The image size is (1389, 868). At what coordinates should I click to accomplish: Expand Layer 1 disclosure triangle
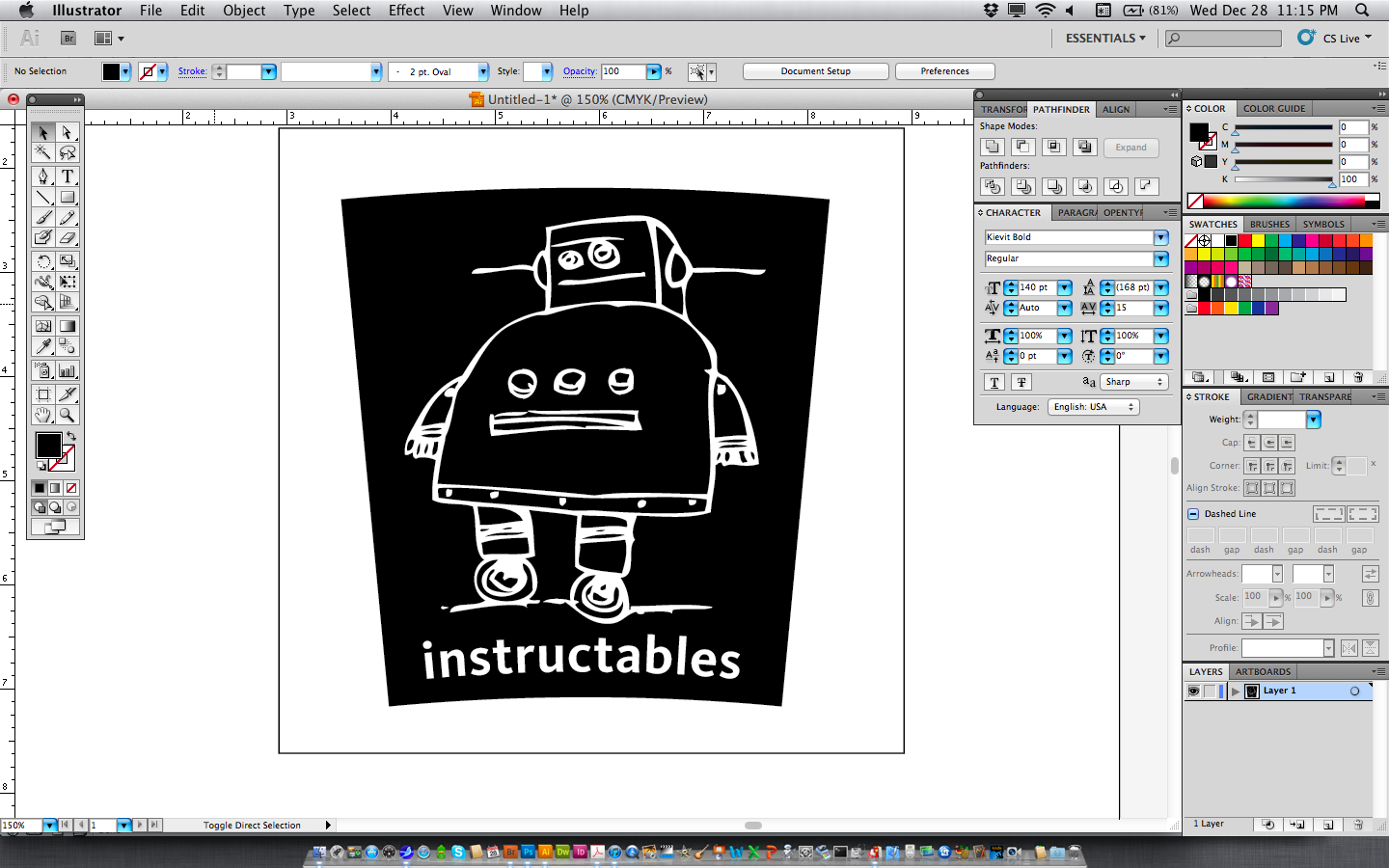click(1236, 692)
